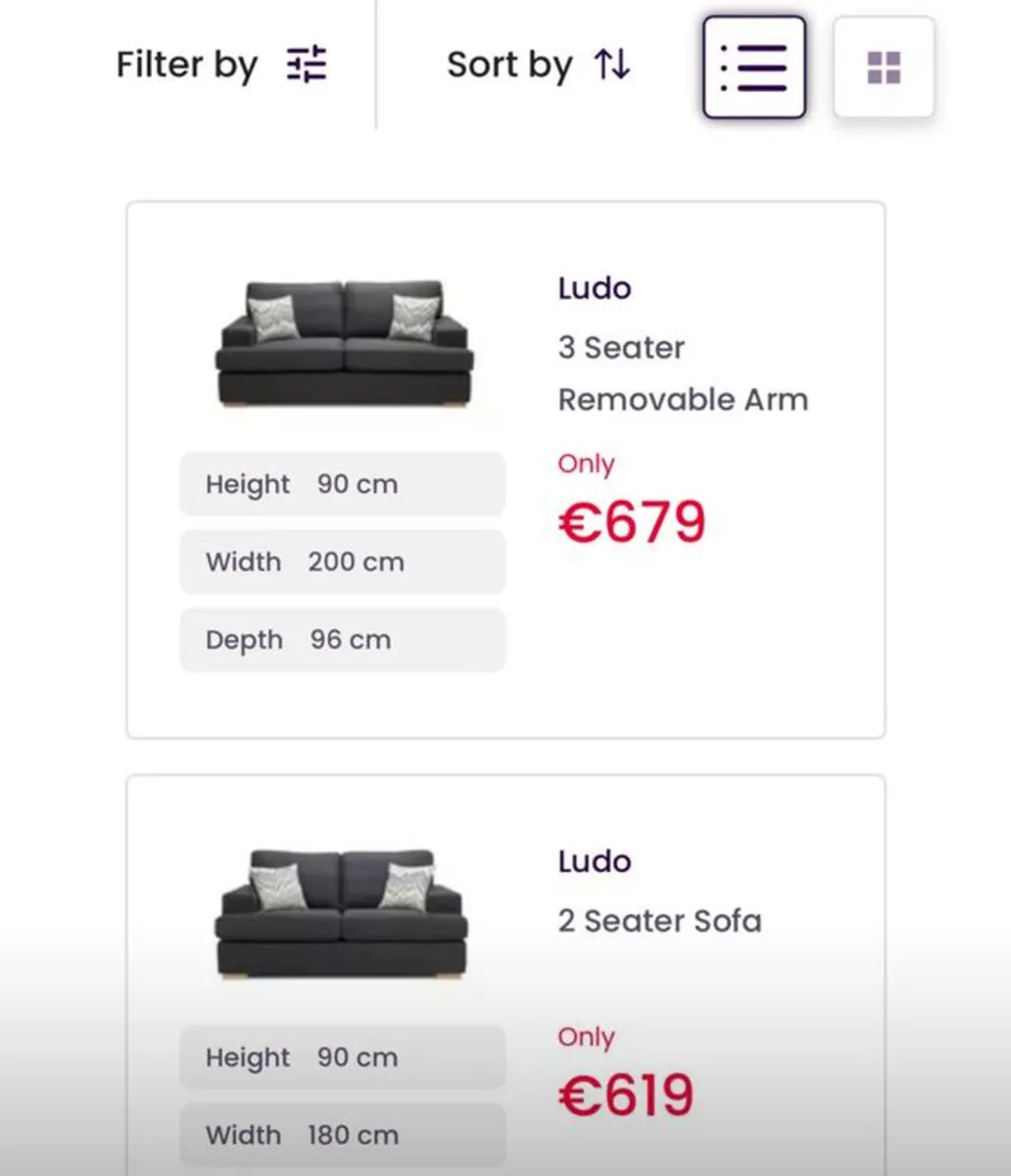Click the Only label above €679

(586, 465)
